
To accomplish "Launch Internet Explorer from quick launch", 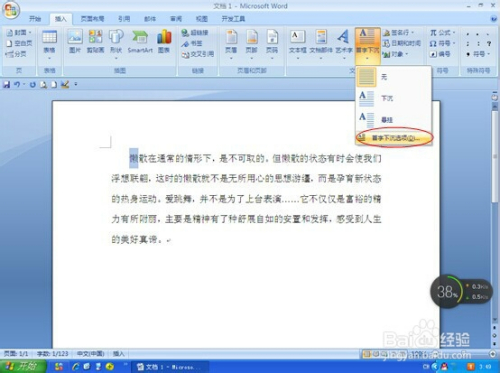I will pos(76,366).
